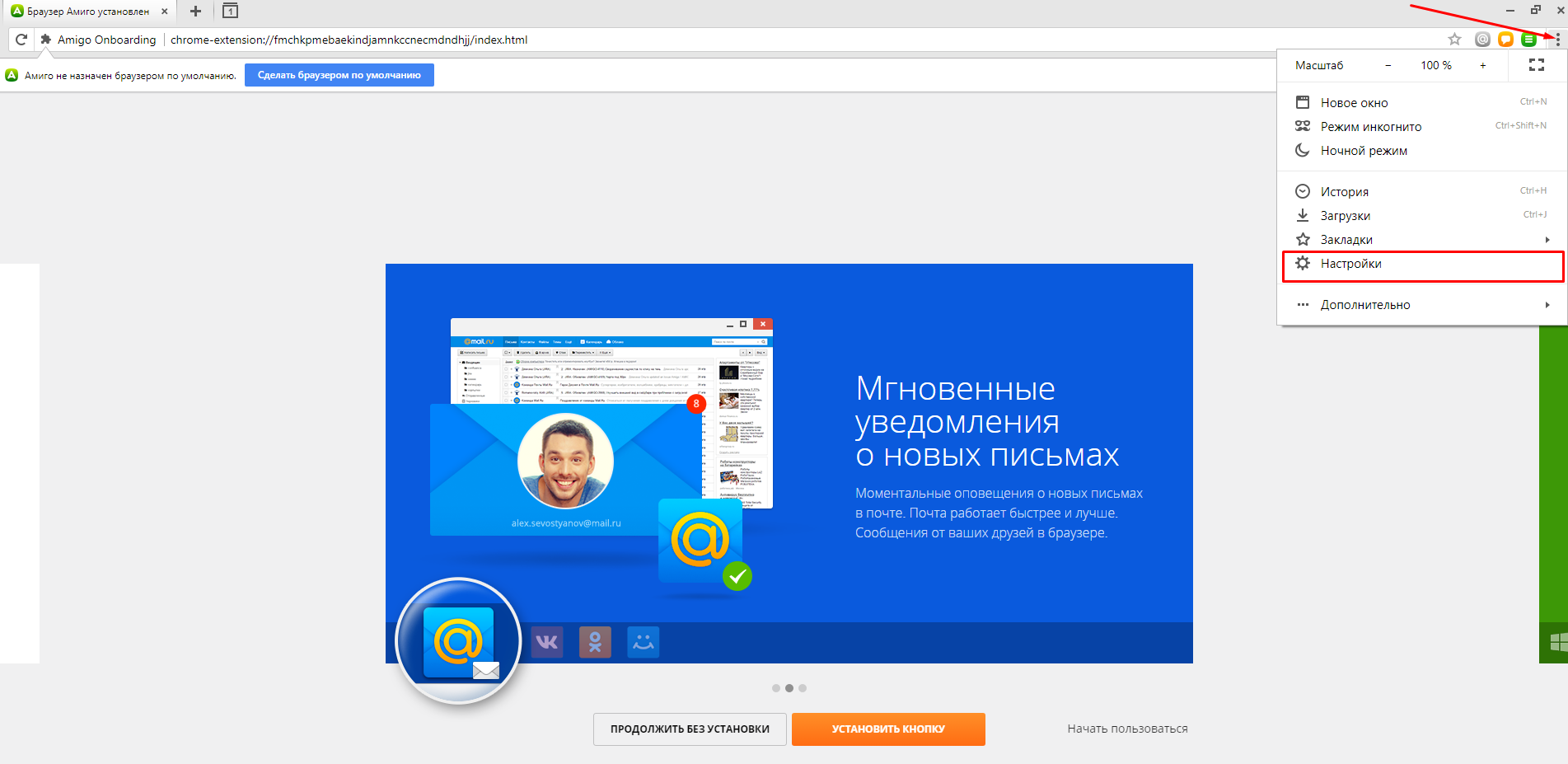Click the blue smiley face icon on the slide
The width and height of the screenshot is (1568, 764).
[x=644, y=642]
